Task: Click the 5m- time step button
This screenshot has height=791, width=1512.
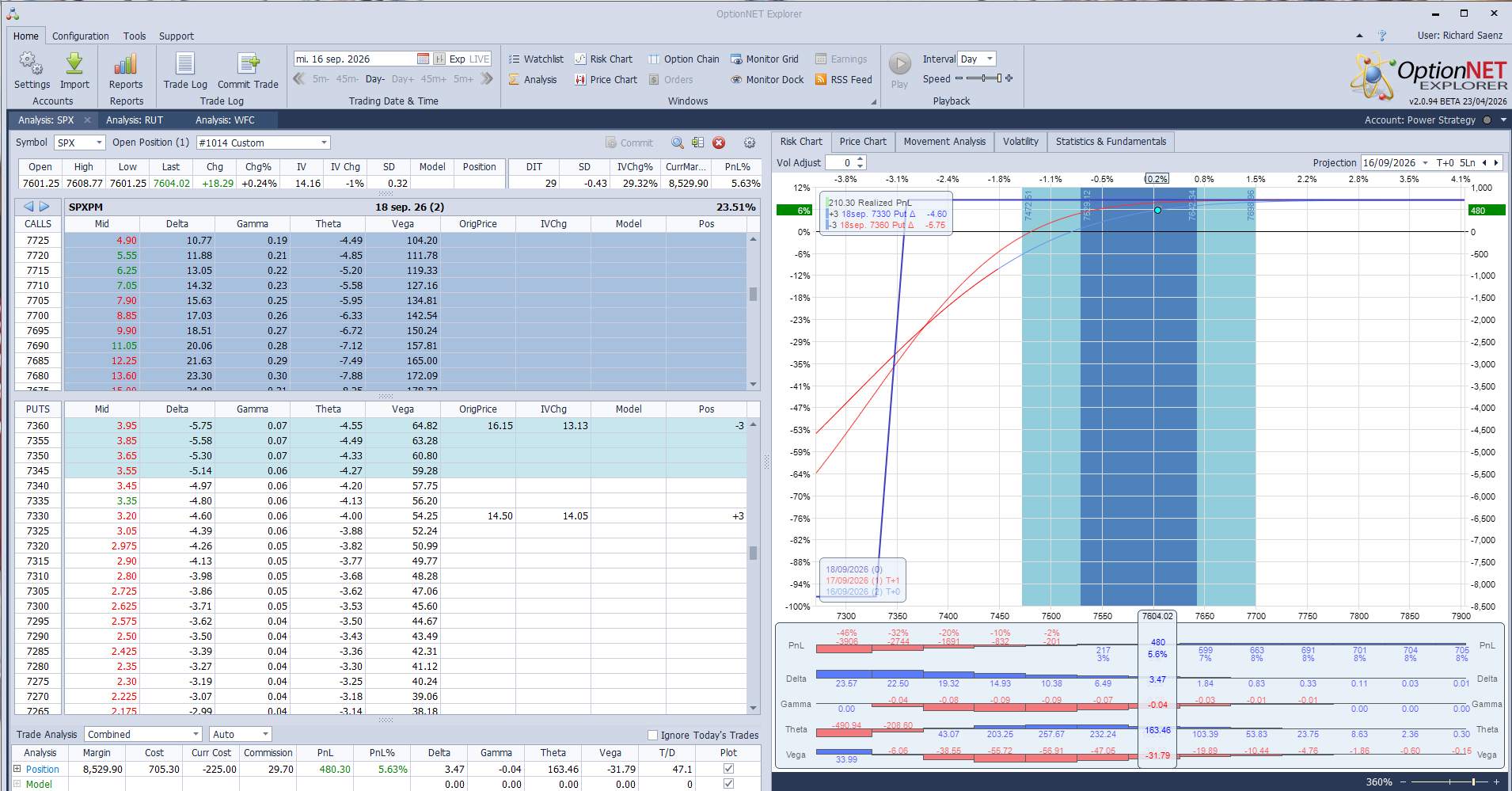Action: click(321, 79)
